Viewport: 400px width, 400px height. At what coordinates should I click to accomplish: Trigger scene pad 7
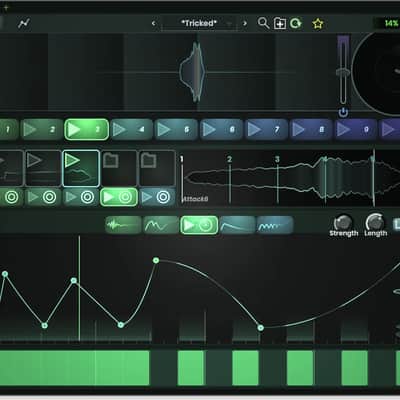tap(266, 129)
